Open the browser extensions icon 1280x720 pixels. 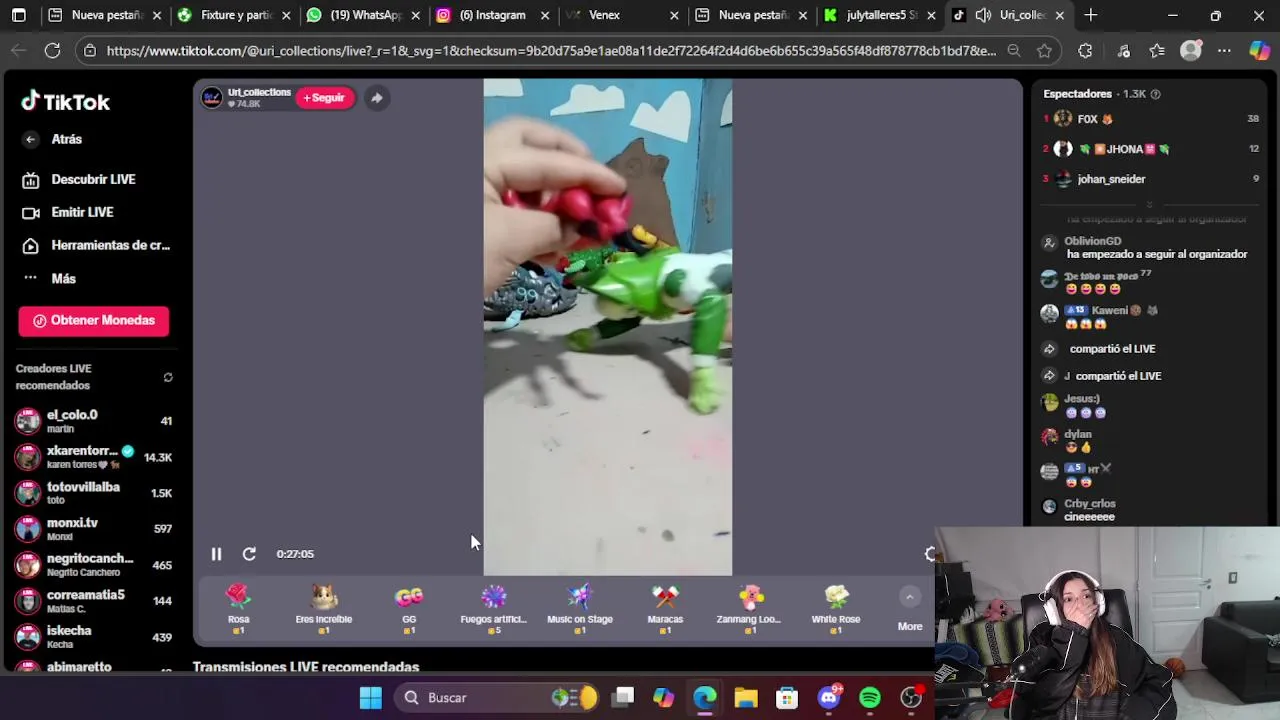coord(1085,50)
